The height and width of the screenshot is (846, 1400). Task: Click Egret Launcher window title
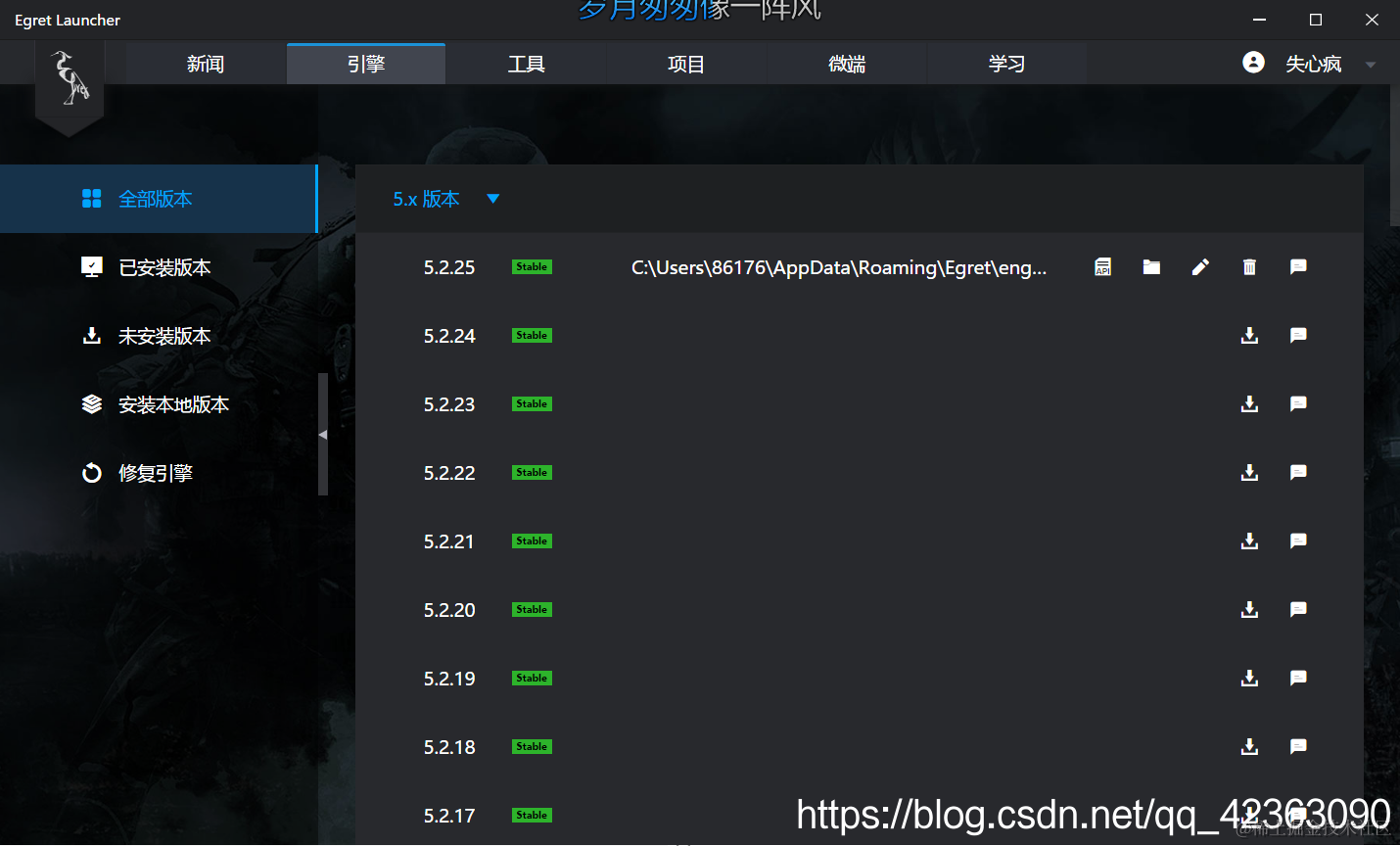[68, 20]
